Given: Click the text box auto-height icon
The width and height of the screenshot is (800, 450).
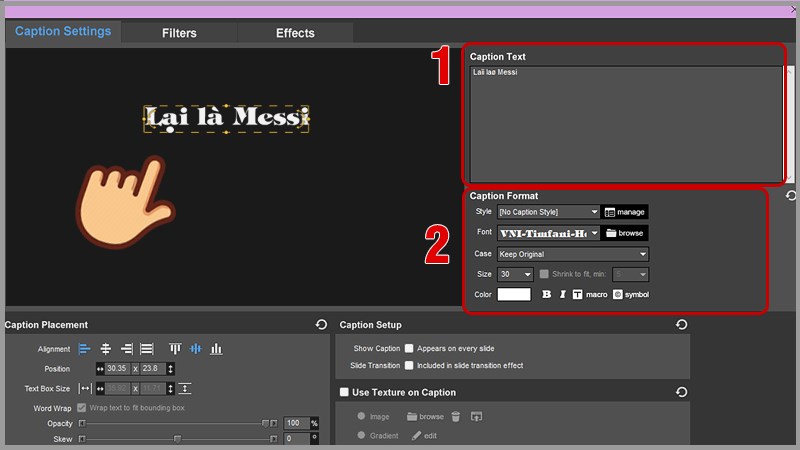Looking at the screenshot, I should [x=185, y=388].
